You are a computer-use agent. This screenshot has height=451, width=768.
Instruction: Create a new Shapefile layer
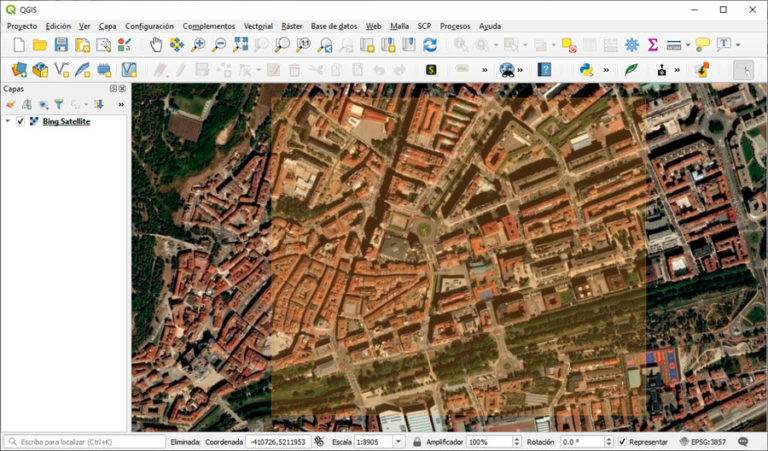61,70
